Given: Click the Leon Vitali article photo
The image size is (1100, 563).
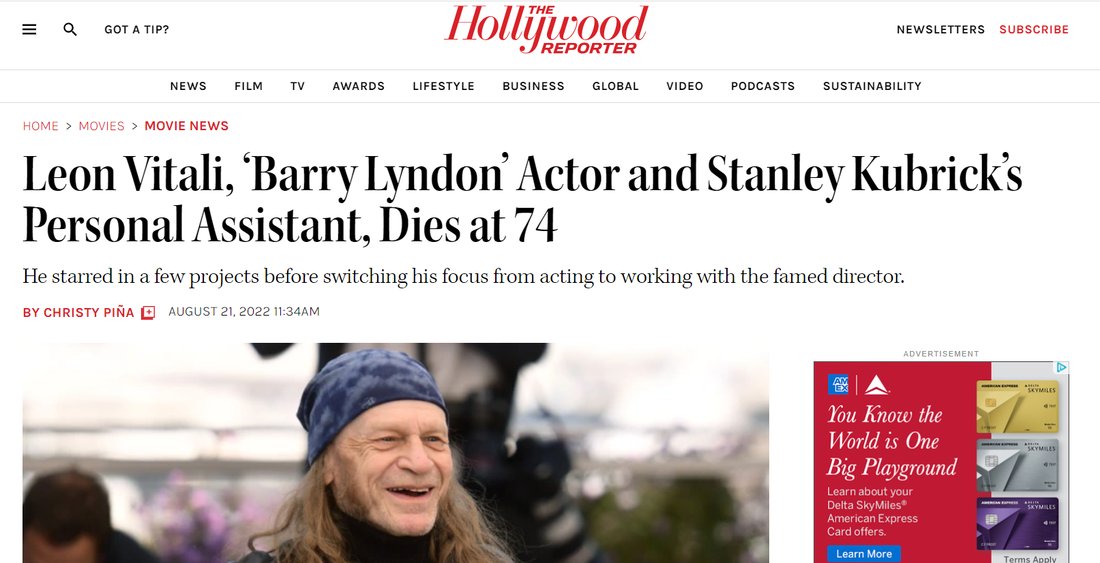Looking at the screenshot, I should (396, 453).
